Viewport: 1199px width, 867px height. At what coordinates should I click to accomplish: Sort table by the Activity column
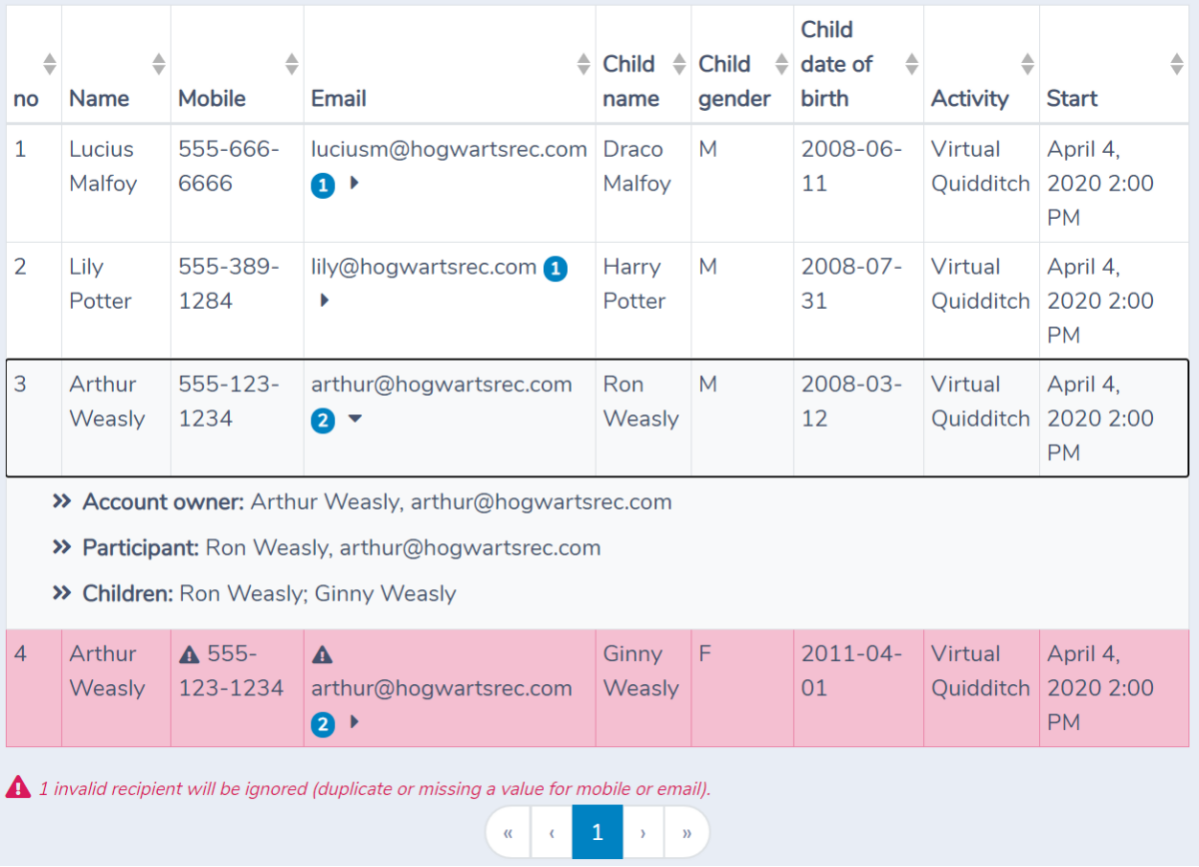[1028, 64]
